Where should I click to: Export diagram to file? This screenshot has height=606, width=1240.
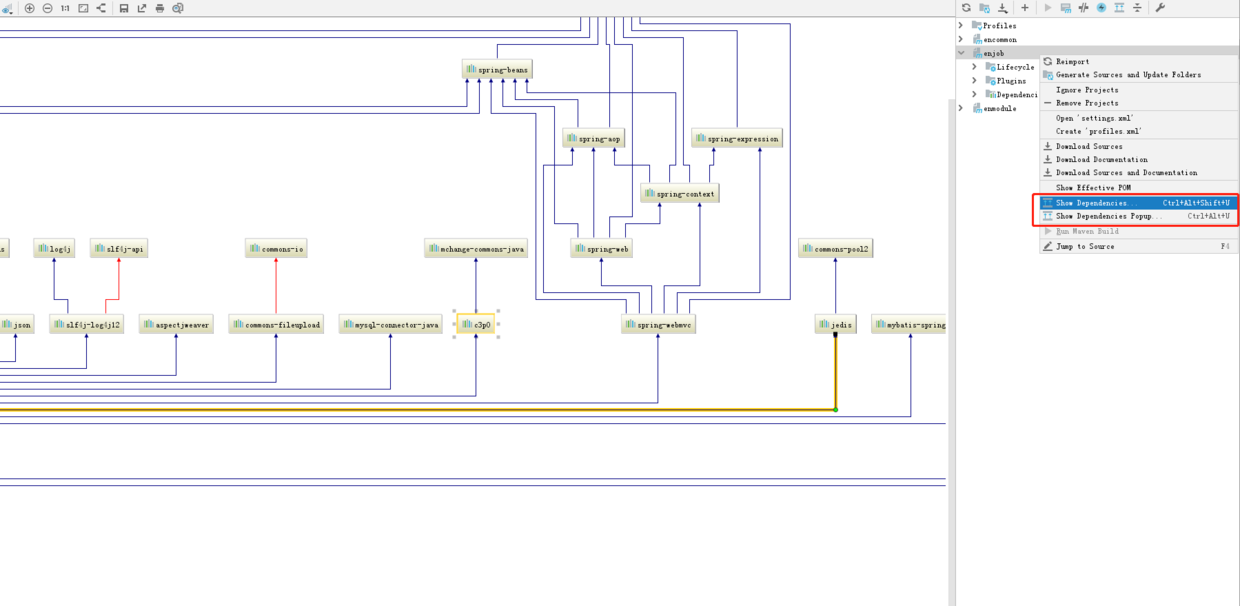point(142,8)
